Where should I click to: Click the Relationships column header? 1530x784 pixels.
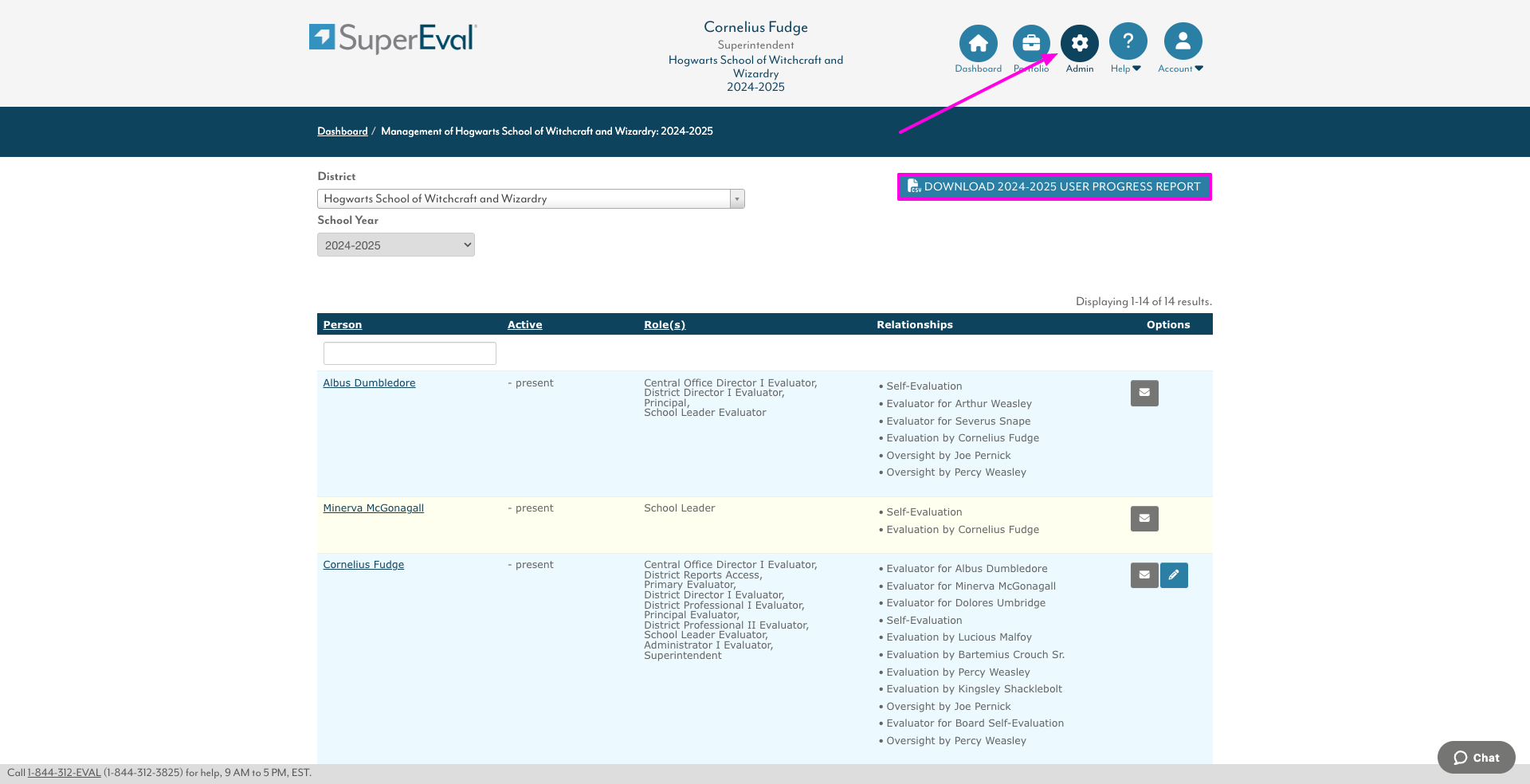point(915,324)
